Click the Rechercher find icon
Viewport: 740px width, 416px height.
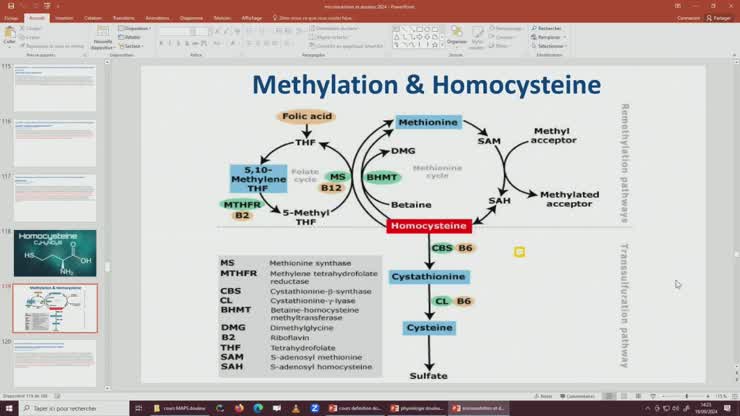(x=548, y=28)
